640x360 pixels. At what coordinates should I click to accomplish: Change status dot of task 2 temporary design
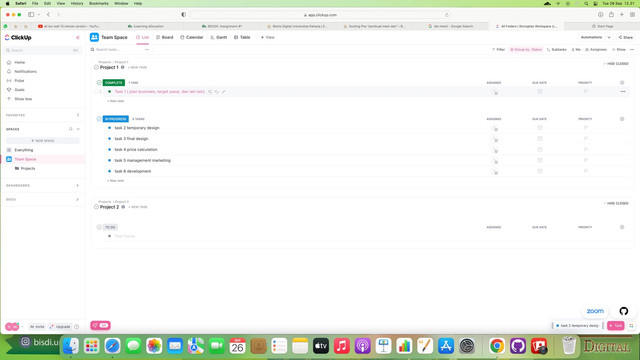click(x=109, y=128)
